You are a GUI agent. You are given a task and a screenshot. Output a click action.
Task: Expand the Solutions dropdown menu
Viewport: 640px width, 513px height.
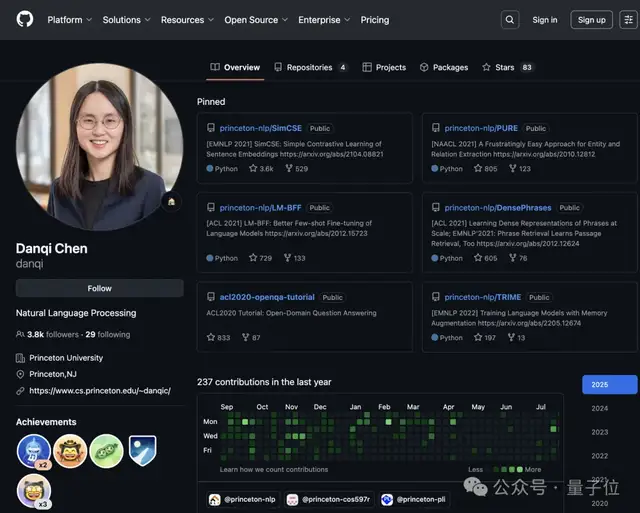[x=126, y=19]
